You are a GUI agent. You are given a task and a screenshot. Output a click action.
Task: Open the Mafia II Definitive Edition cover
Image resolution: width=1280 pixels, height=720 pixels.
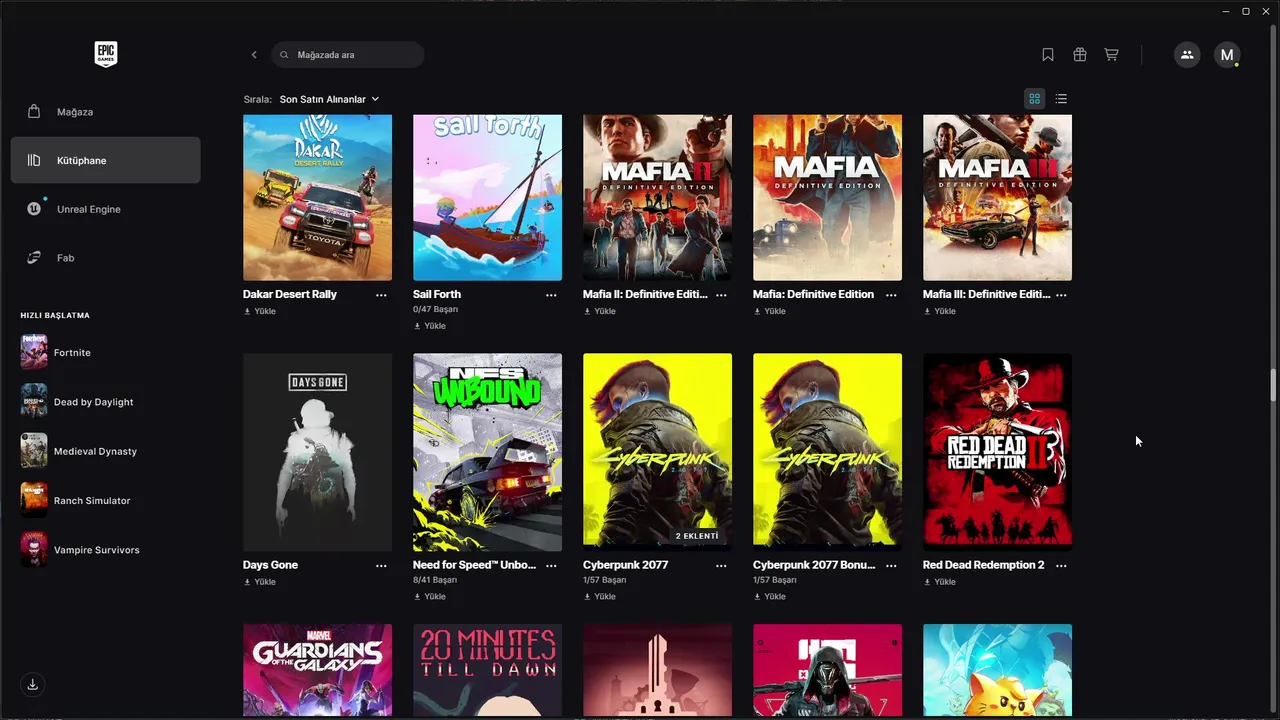pyautogui.click(x=657, y=198)
